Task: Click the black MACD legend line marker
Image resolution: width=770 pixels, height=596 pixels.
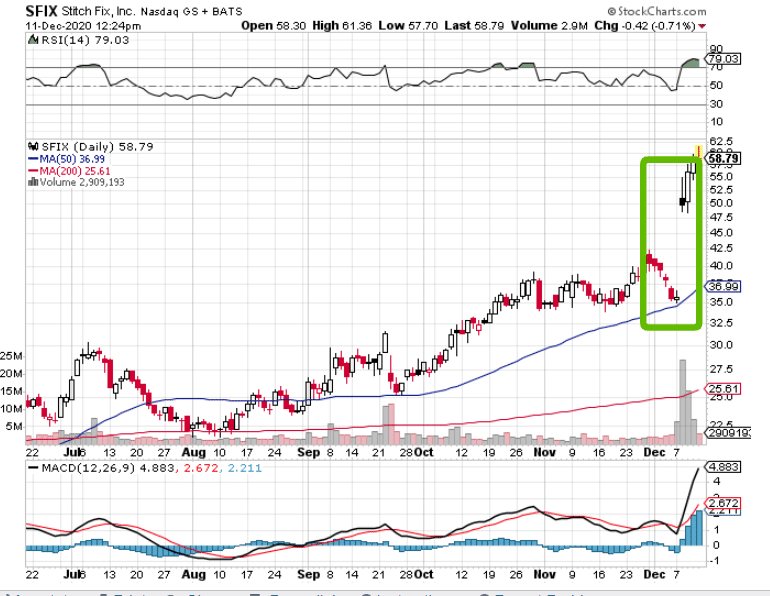Action: 33,468
